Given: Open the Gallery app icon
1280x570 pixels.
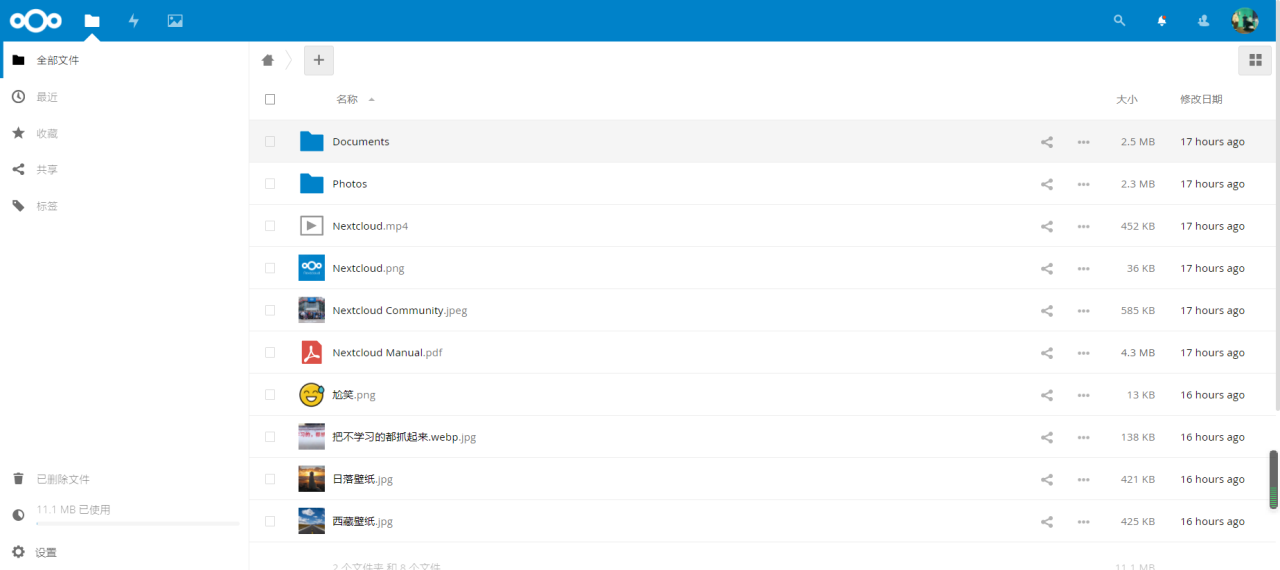Looking at the screenshot, I should 175,21.
